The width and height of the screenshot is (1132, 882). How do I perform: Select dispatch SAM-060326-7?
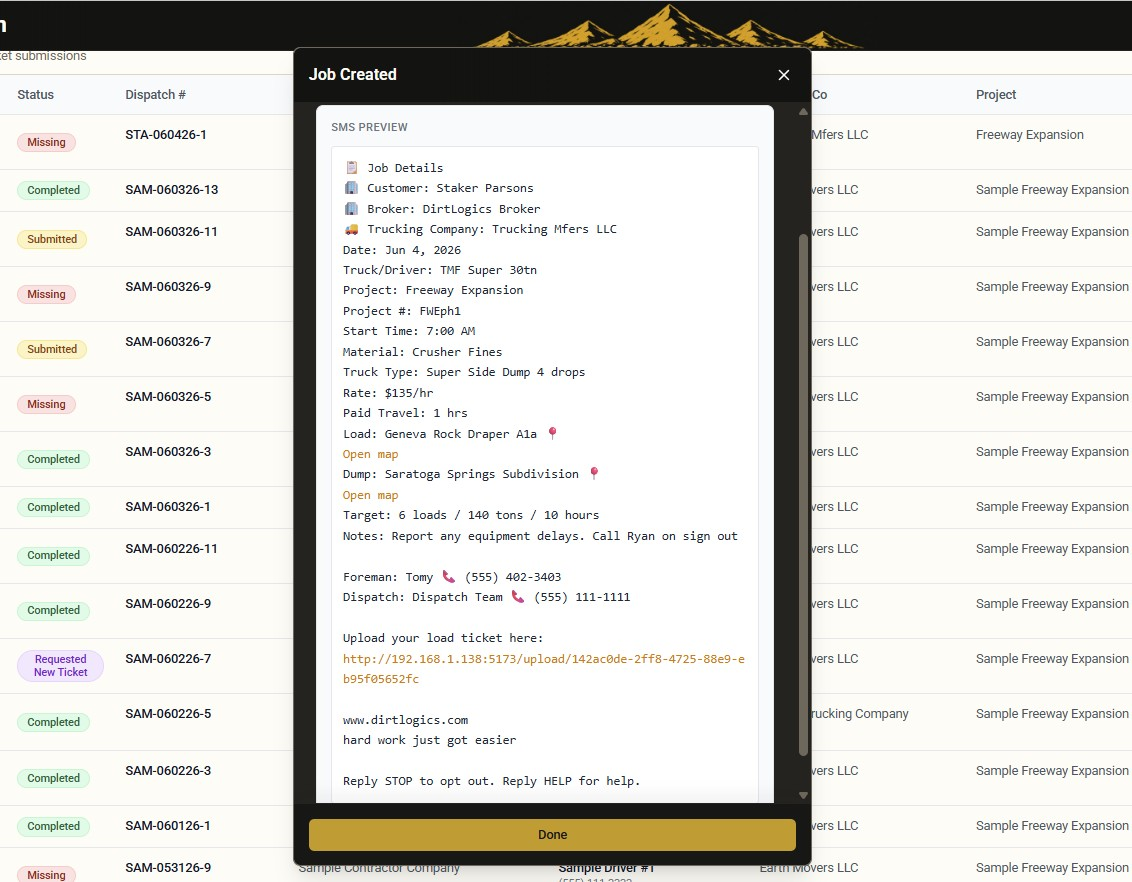(168, 341)
